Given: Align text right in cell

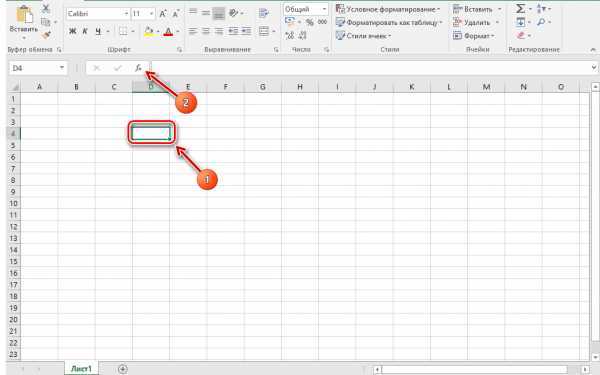Looking at the screenshot, I should point(219,31).
